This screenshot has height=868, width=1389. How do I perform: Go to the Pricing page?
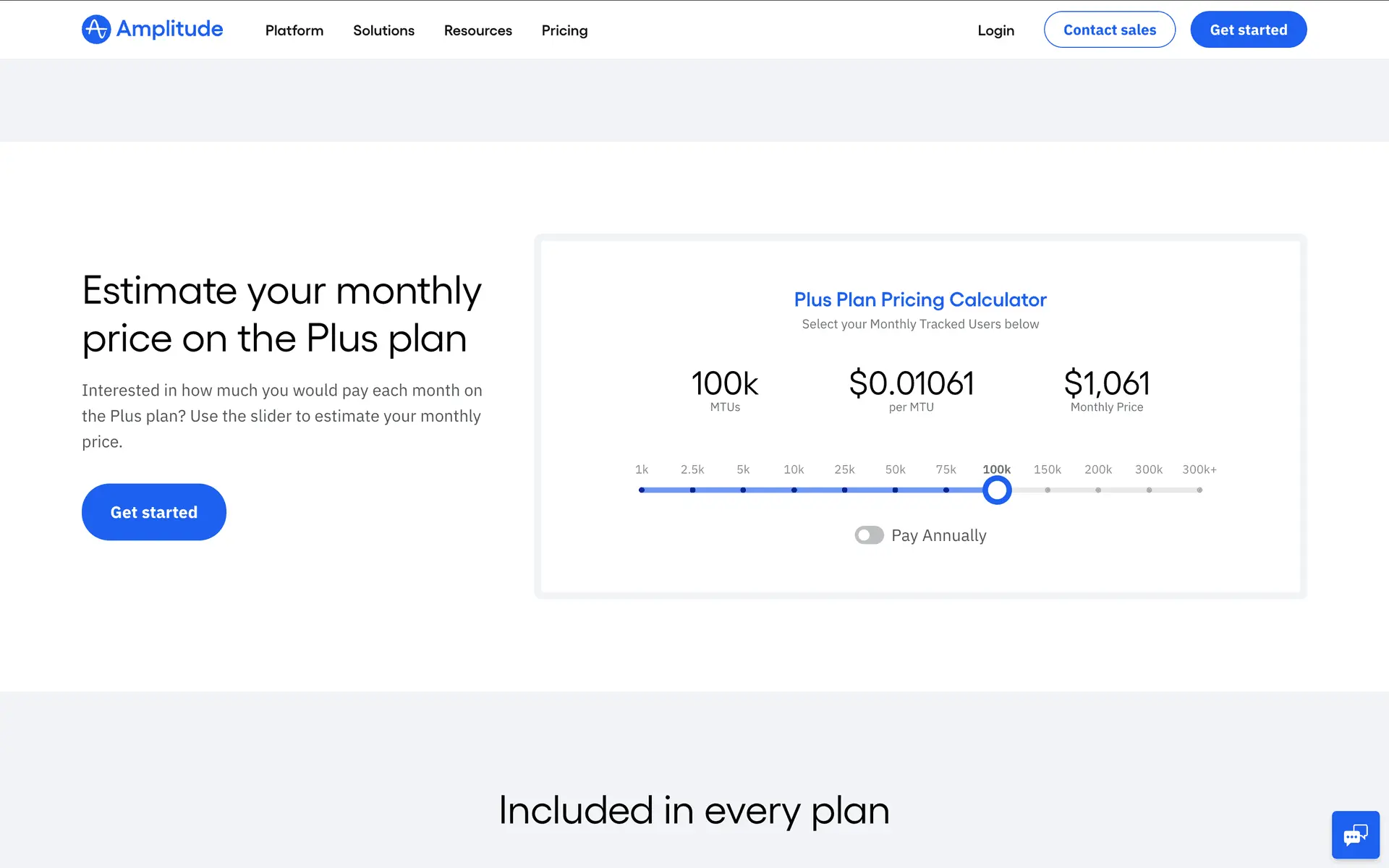(x=564, y=30)
